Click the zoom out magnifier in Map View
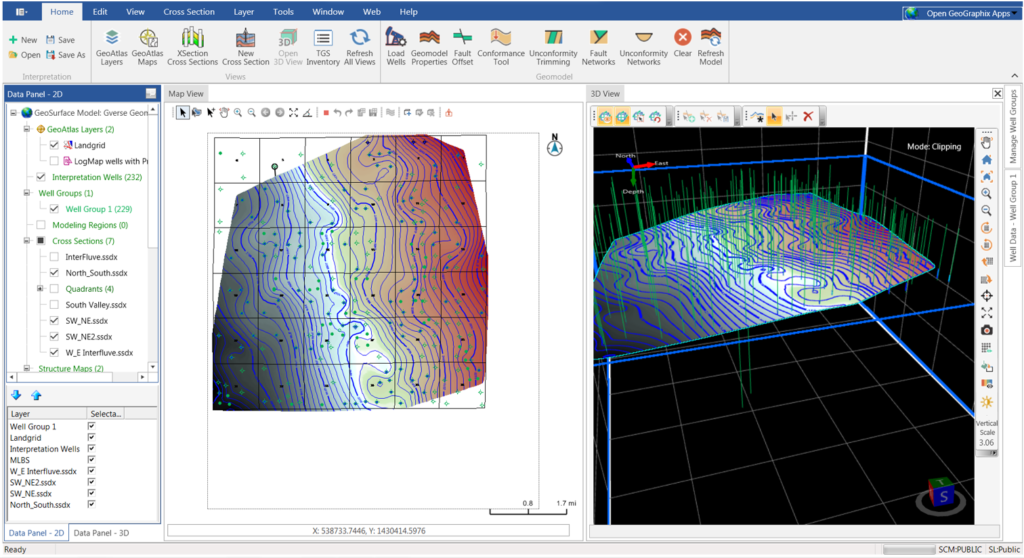 tap(251, 112)
